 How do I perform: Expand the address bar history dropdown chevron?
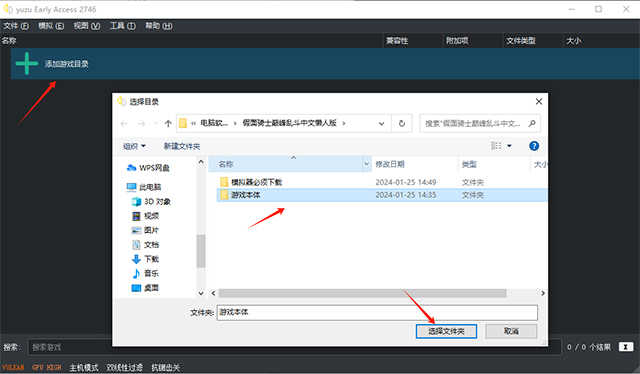[381, 123]
